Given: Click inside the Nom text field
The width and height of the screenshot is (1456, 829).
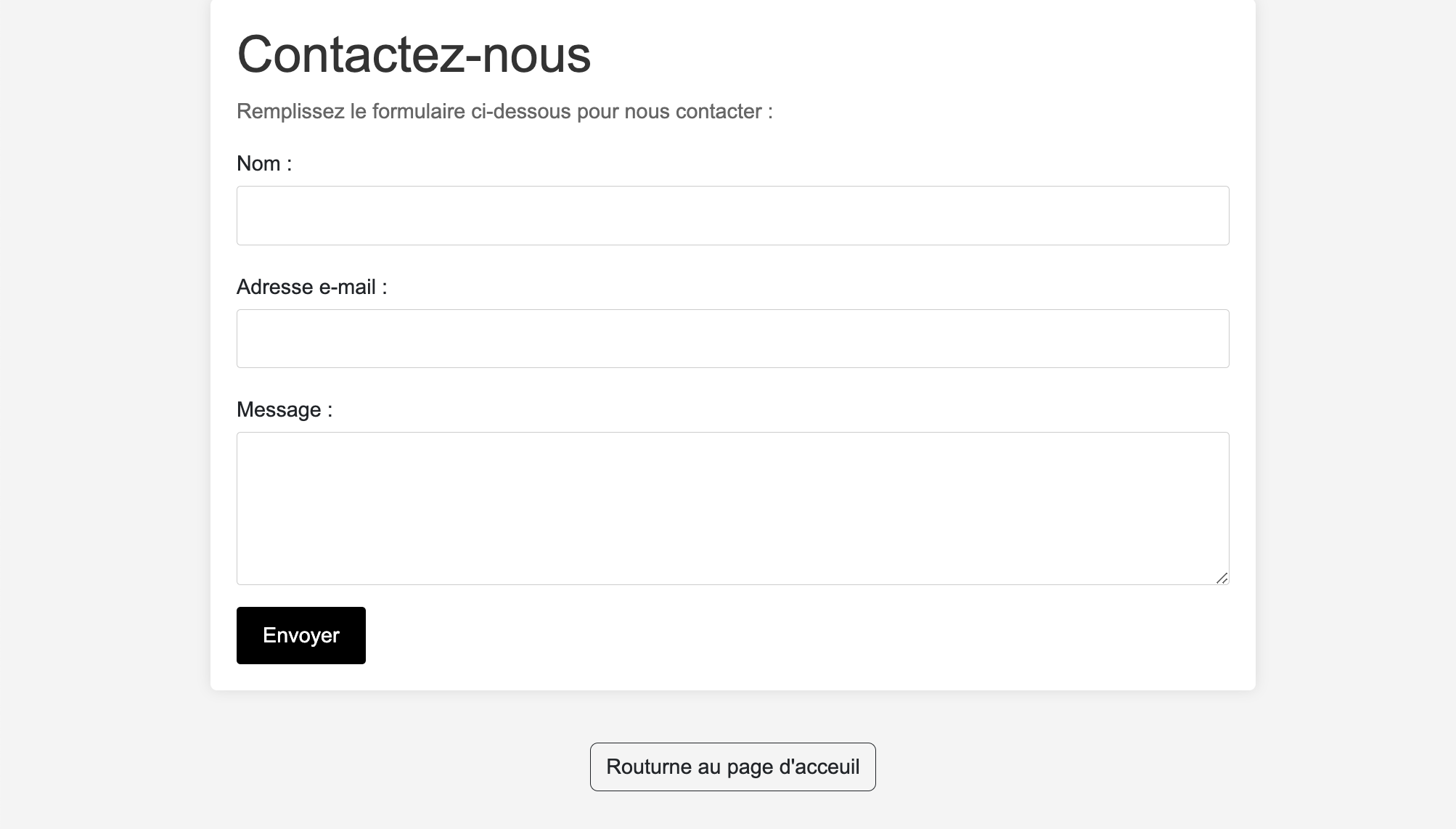Looking at the screenshot, I should click(x=732, y=216).
